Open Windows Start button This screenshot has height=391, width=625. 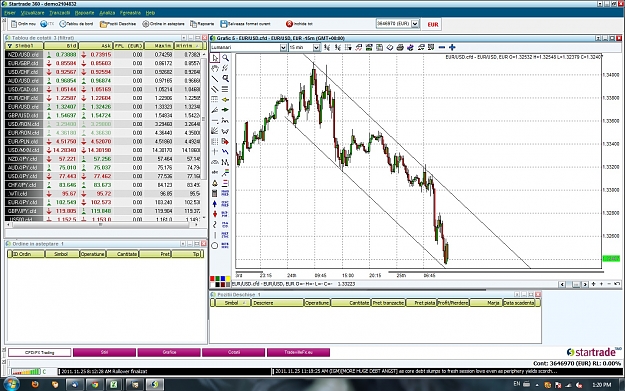(x=11, y=384)
